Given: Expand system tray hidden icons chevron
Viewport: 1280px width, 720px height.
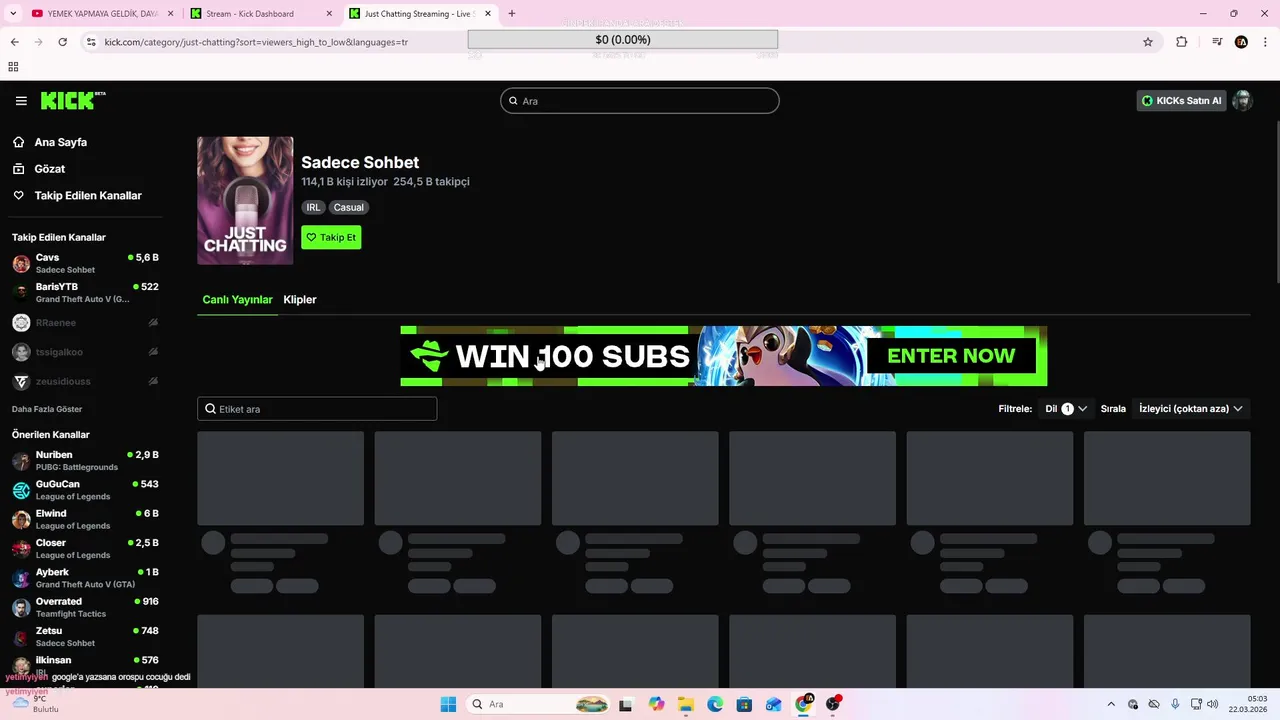Looking at the screenshot, I should pos(1111,704).
